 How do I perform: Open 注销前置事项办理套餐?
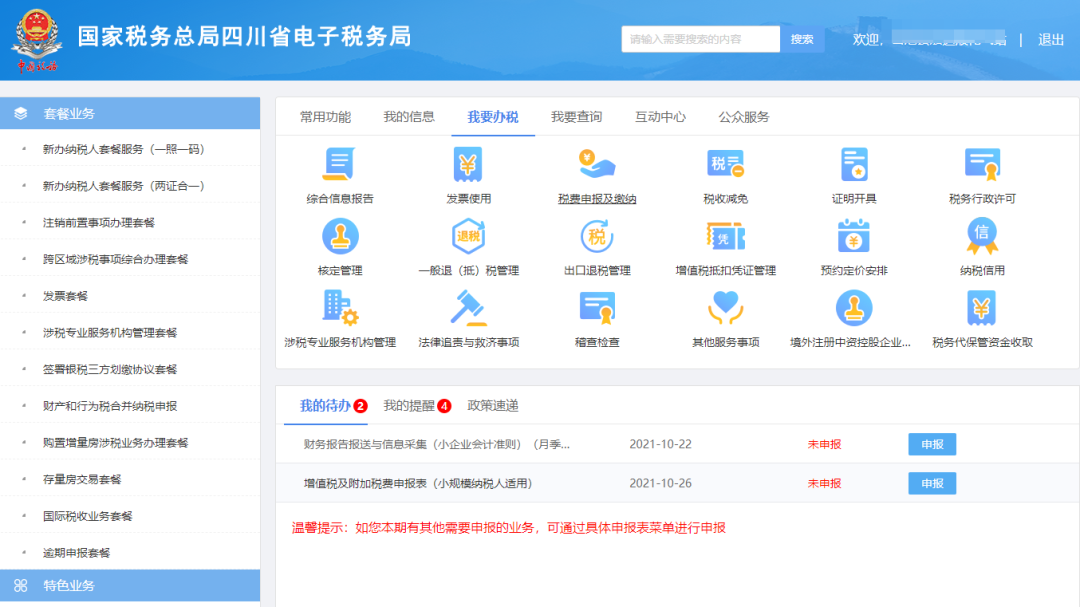98,223
